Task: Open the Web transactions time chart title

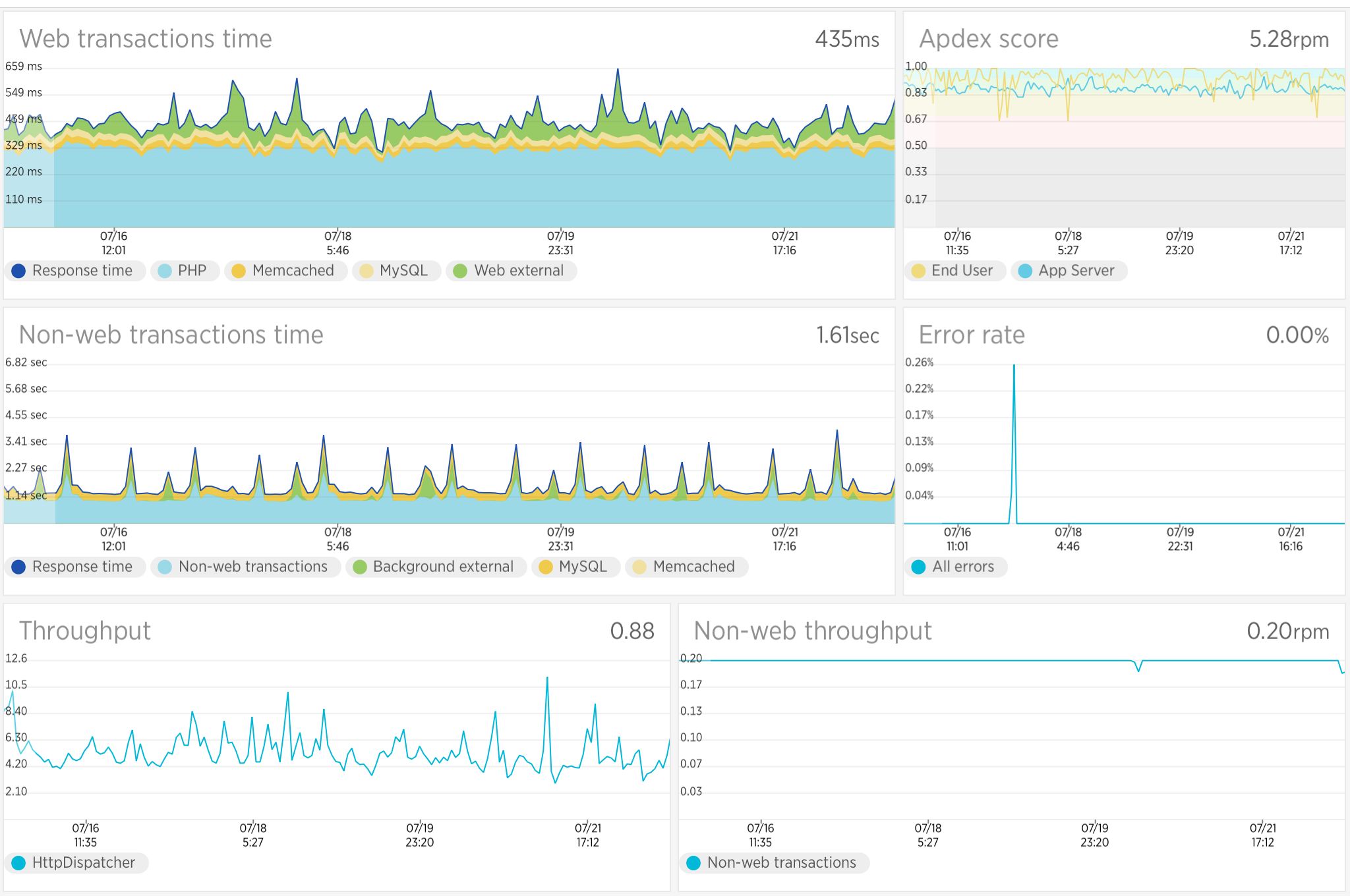Action: pyautogui.click(x=146, y=39)
